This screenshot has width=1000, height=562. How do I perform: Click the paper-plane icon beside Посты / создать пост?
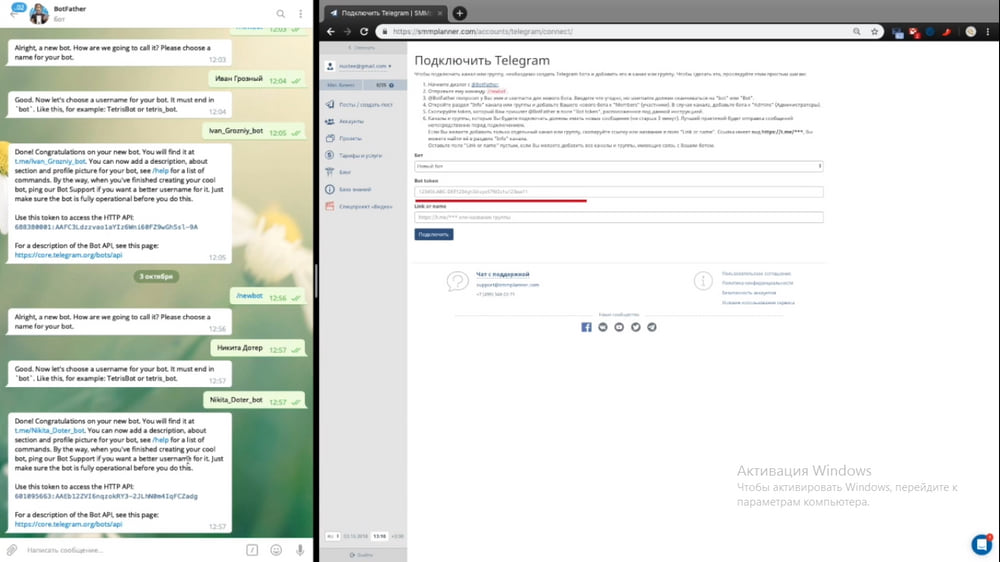[x=330, y=104]
